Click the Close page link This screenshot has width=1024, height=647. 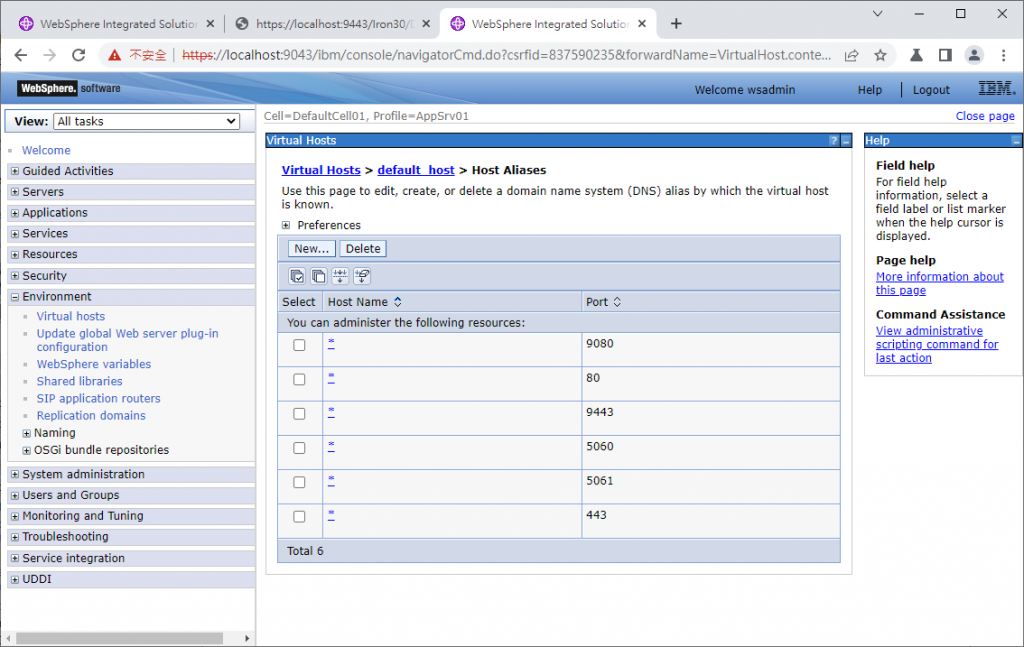click(985, 116)
